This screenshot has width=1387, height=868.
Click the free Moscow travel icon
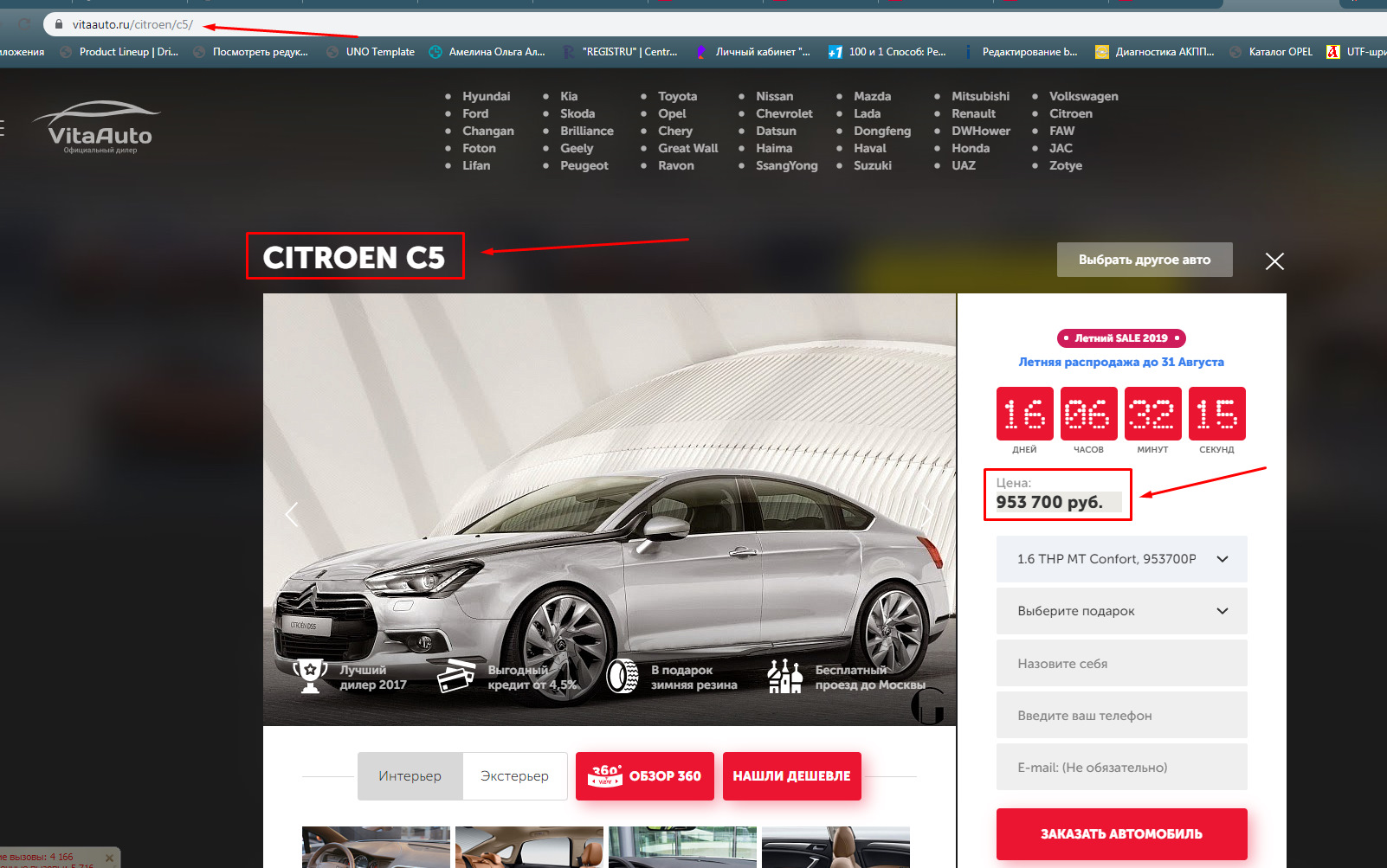click(x=785, y=676)
